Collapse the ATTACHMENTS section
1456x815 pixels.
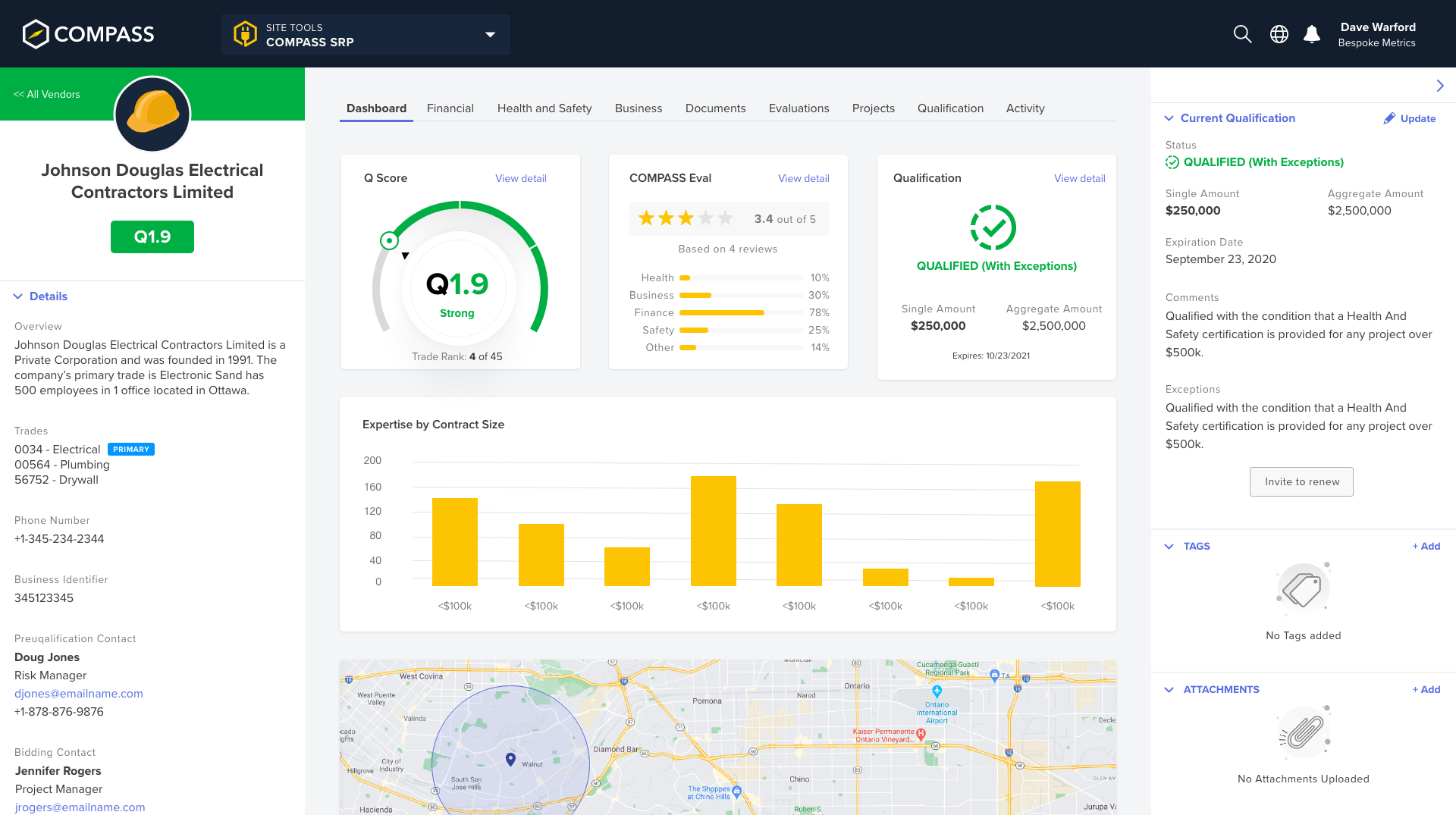point(1169,690)
